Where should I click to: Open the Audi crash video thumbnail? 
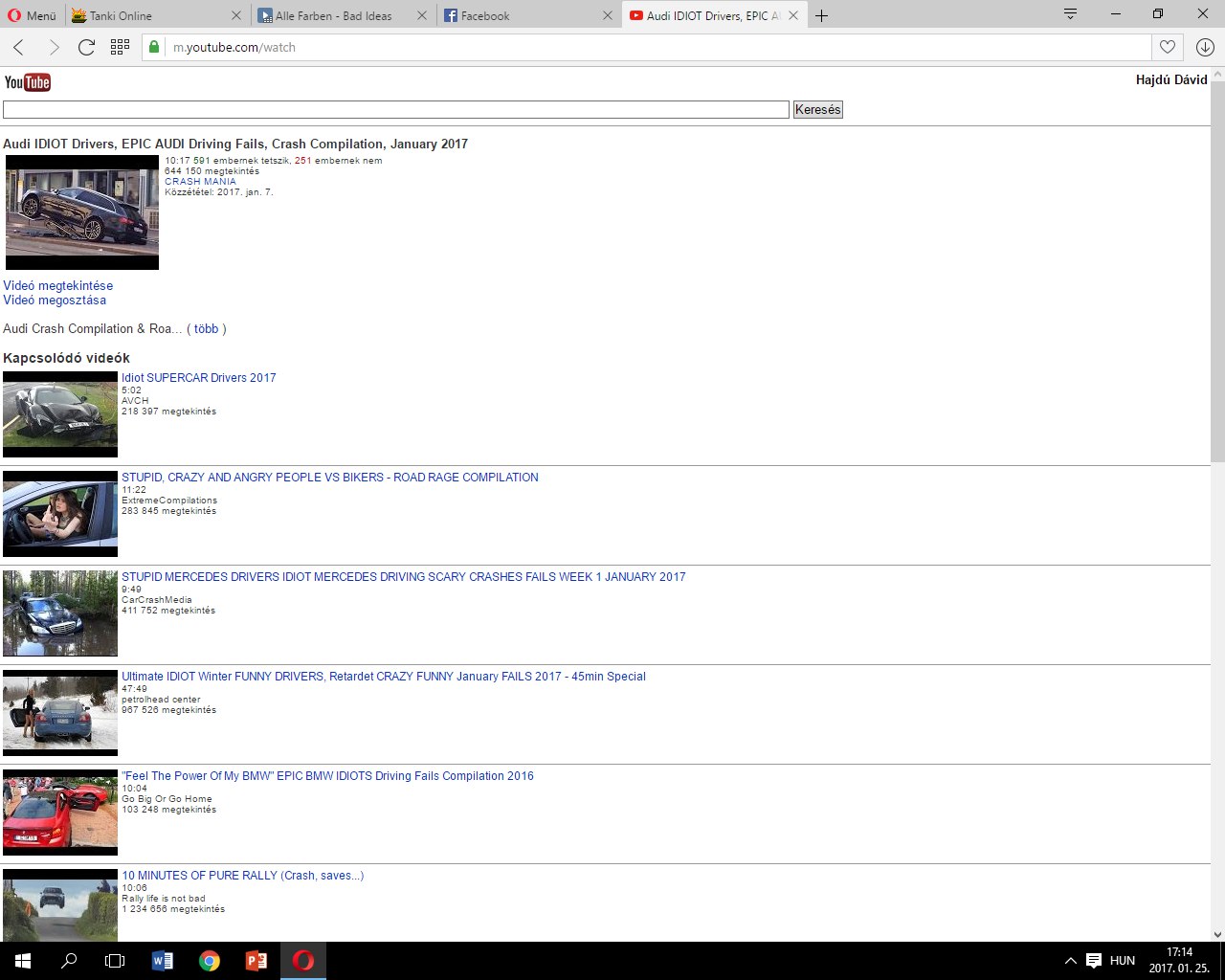(82, 212)
